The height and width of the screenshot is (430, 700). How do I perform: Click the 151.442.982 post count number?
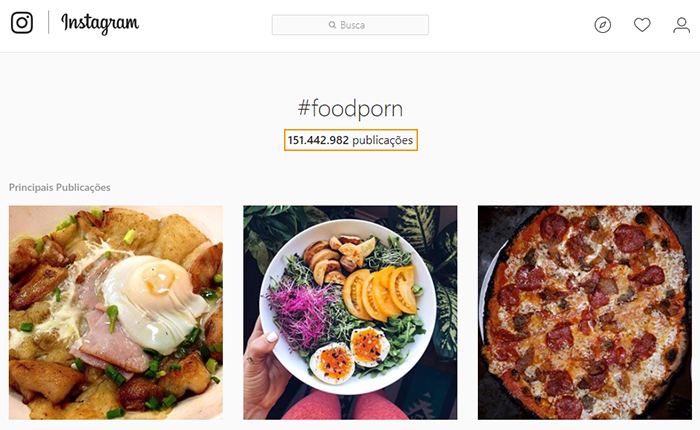(x=318, y=141)
